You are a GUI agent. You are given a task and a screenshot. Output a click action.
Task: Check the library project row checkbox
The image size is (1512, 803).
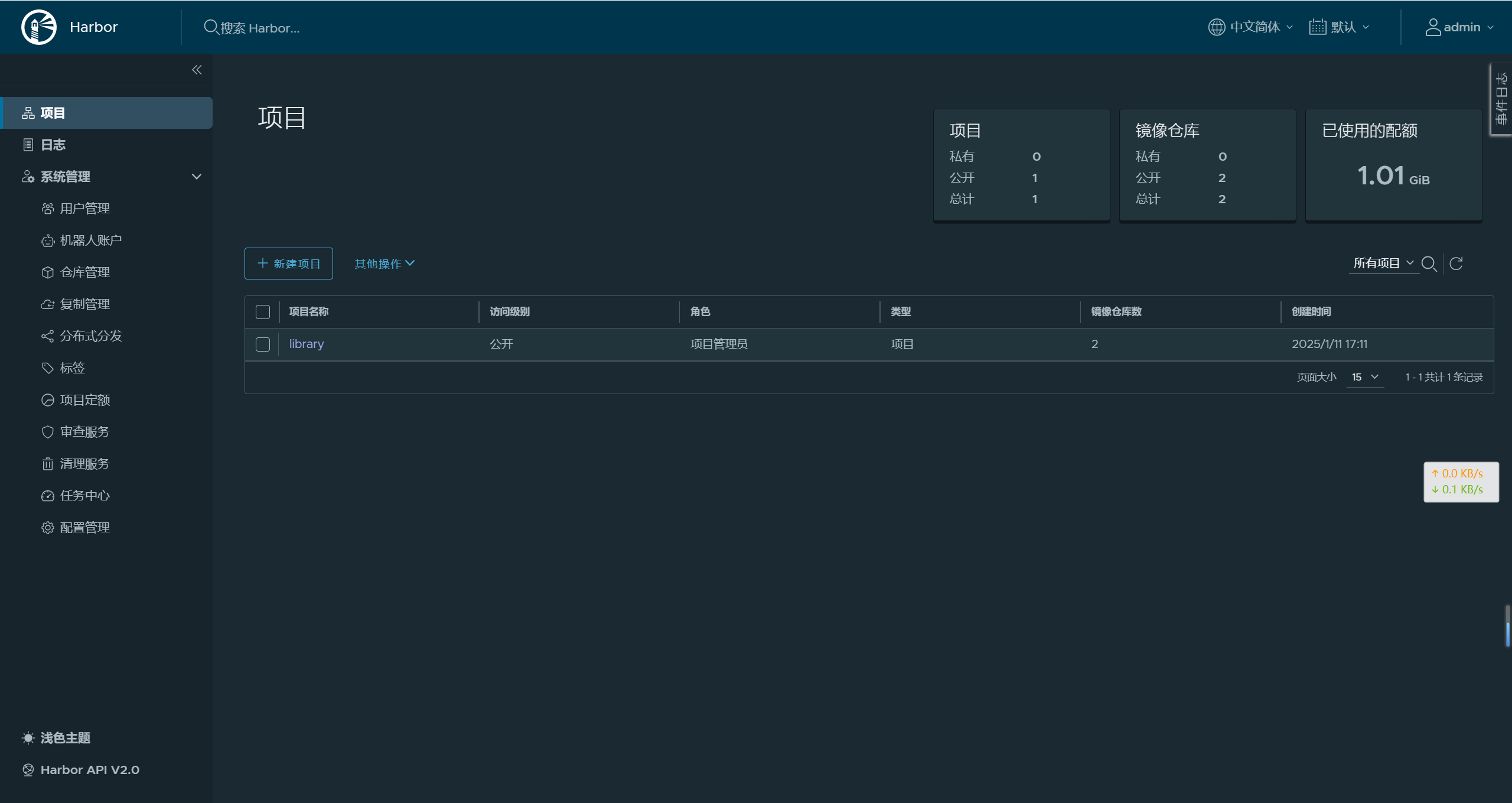click(x=263, y=344)
